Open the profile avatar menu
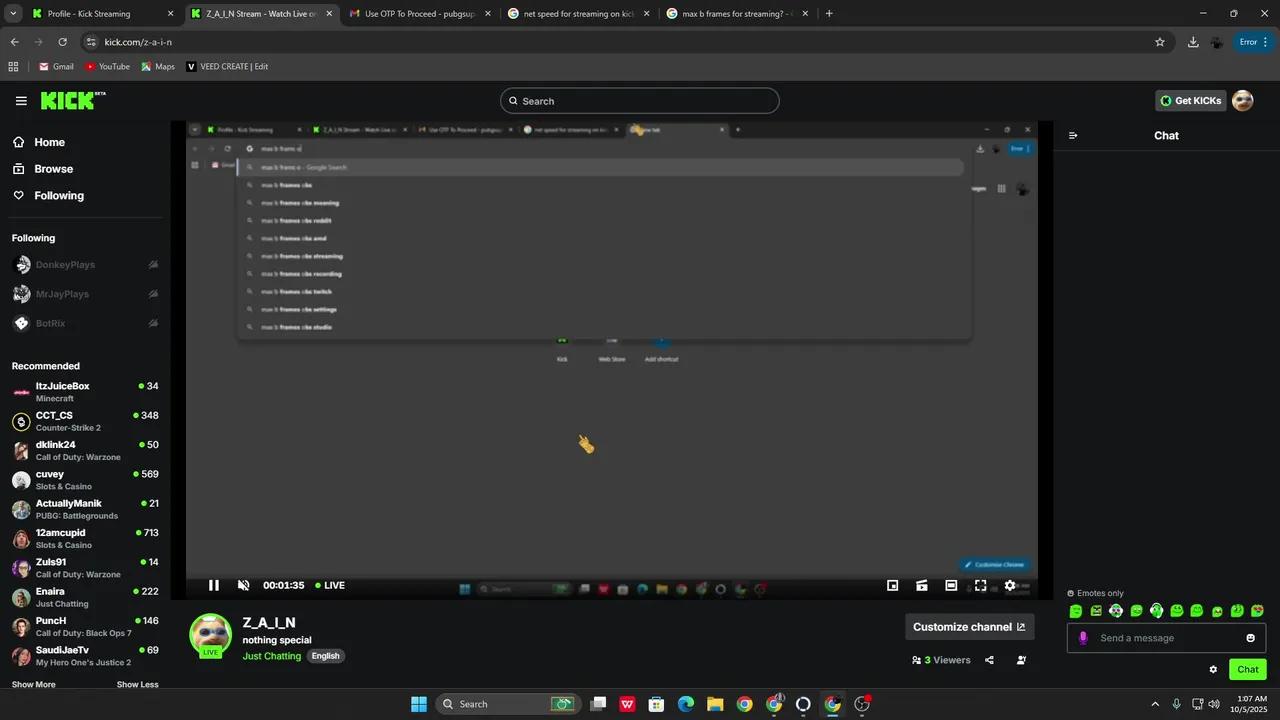Viewport: 1280px width, 720px height. point(1243,101)
